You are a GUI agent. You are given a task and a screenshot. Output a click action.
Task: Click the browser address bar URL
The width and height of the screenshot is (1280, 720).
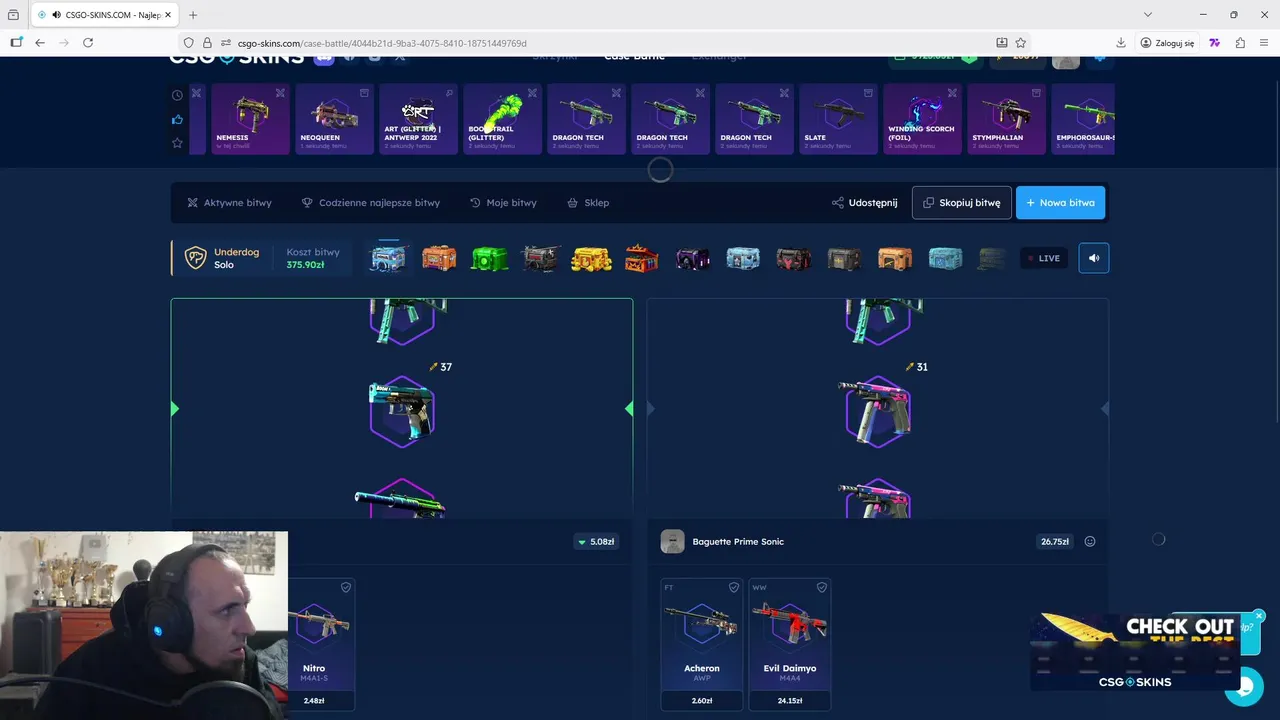(382, 43)
